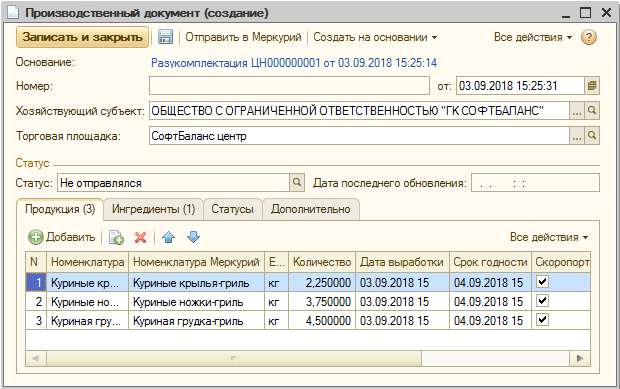Move row up with blue up arrow

pos(168,237)
